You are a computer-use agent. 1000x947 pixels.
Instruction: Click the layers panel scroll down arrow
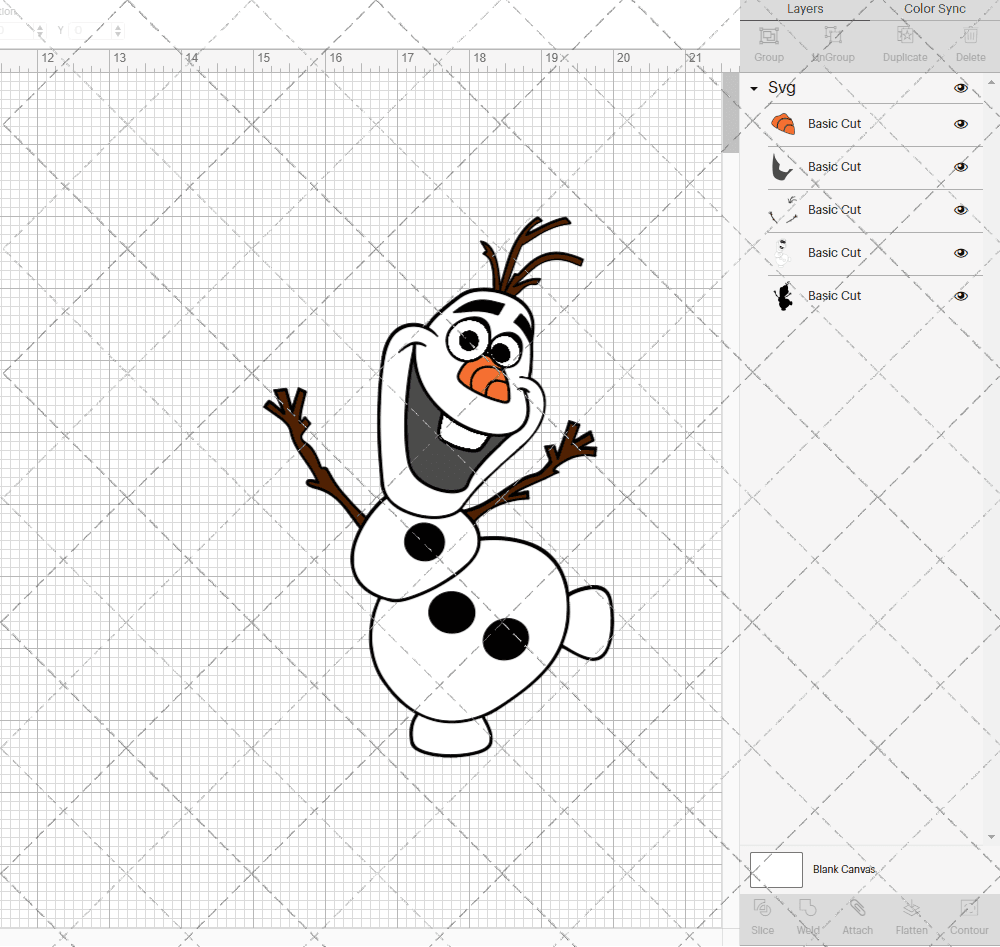coord(990,837)
